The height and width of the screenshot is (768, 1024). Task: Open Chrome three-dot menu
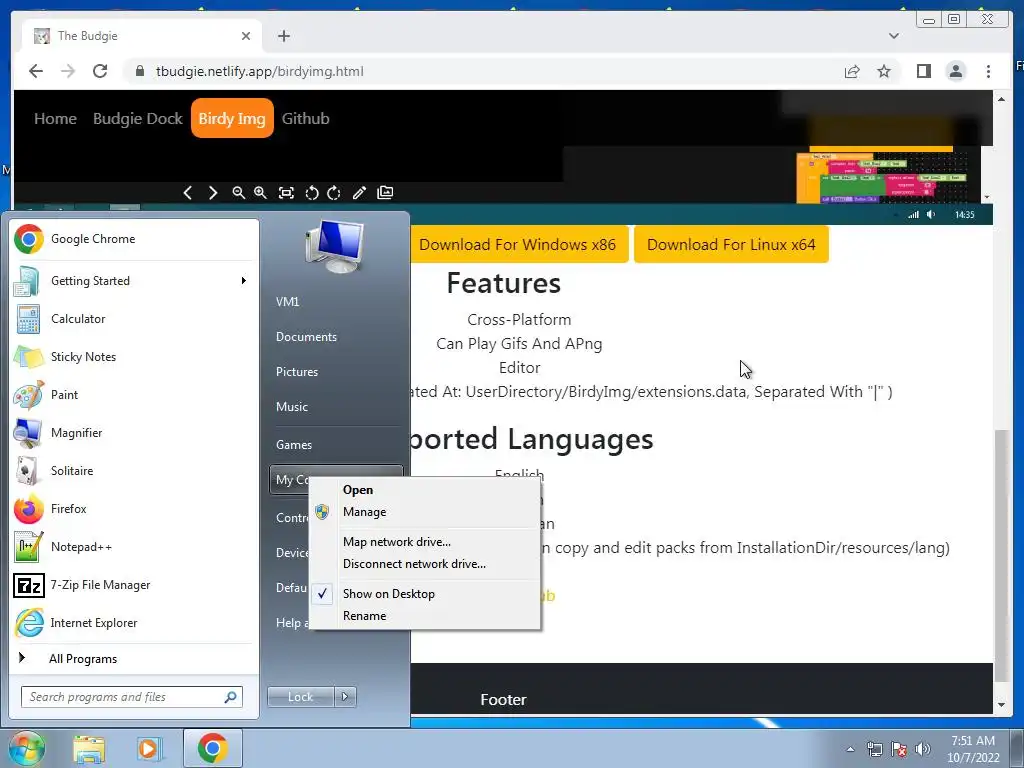click(x=988, y=71)
